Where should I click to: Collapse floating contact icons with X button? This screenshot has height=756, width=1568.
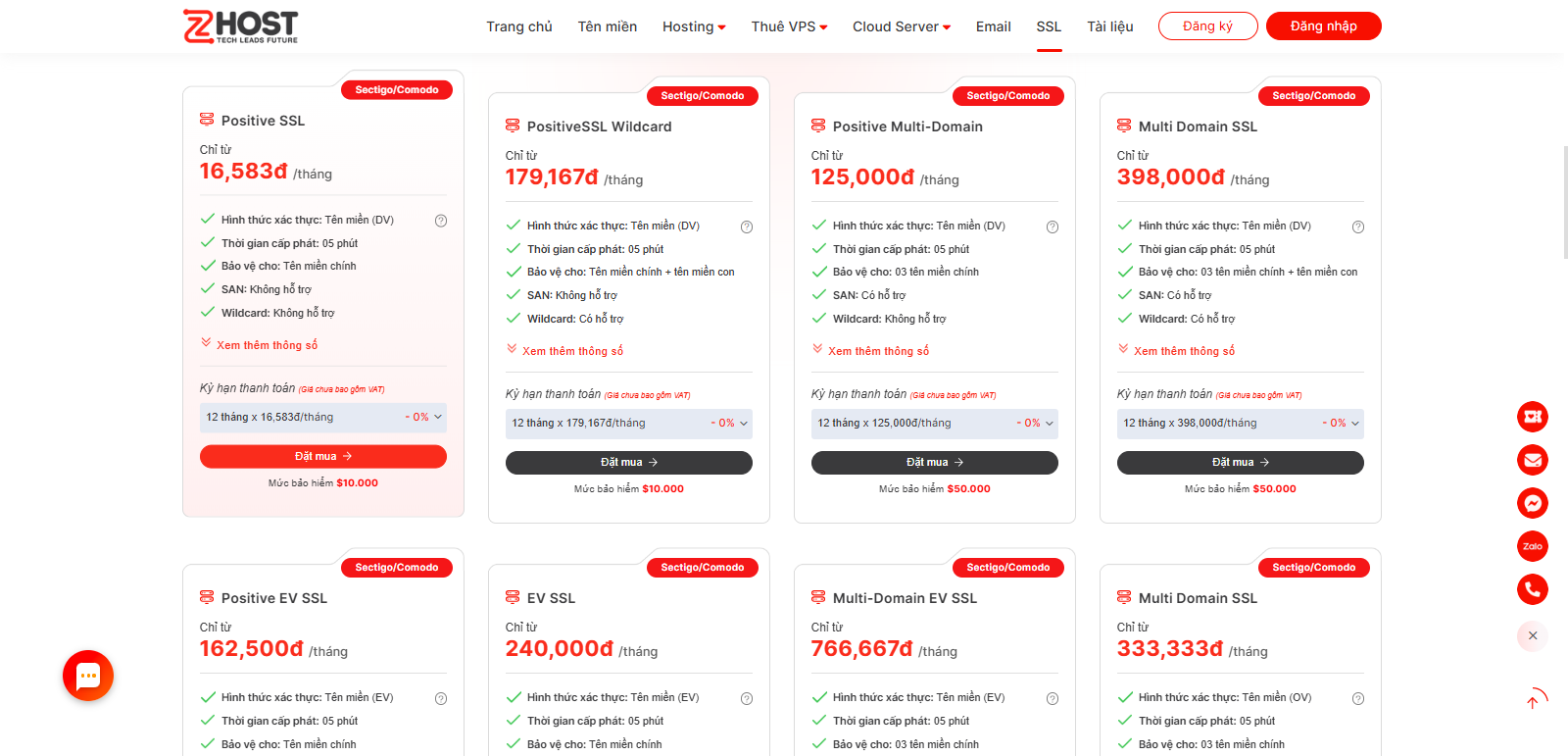1533,635
